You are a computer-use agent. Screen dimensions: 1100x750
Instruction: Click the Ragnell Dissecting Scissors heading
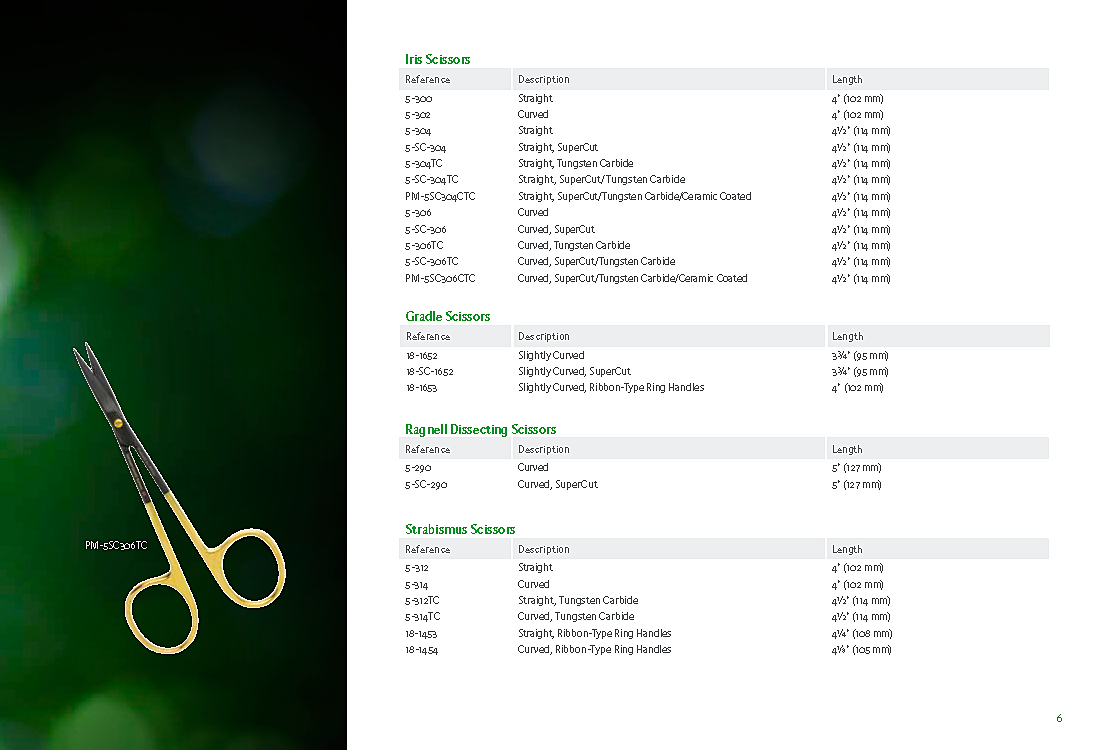point(480,430)
